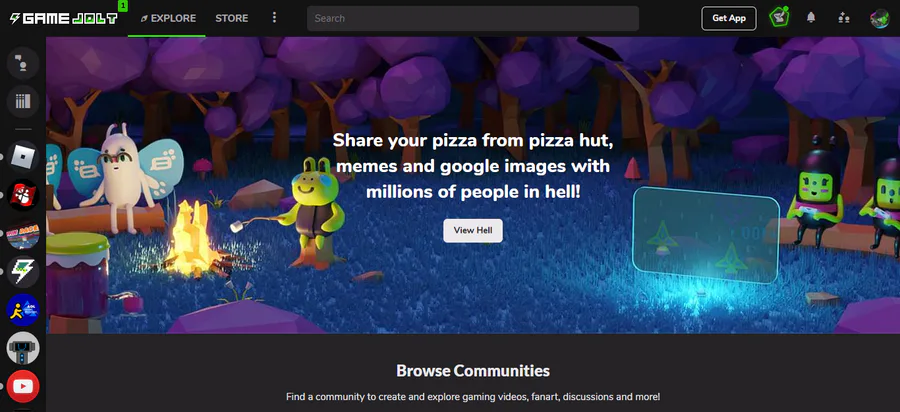This screenshot has height=412, width=900.
Task: Open the Explore tab
Action: coord(169,18)
